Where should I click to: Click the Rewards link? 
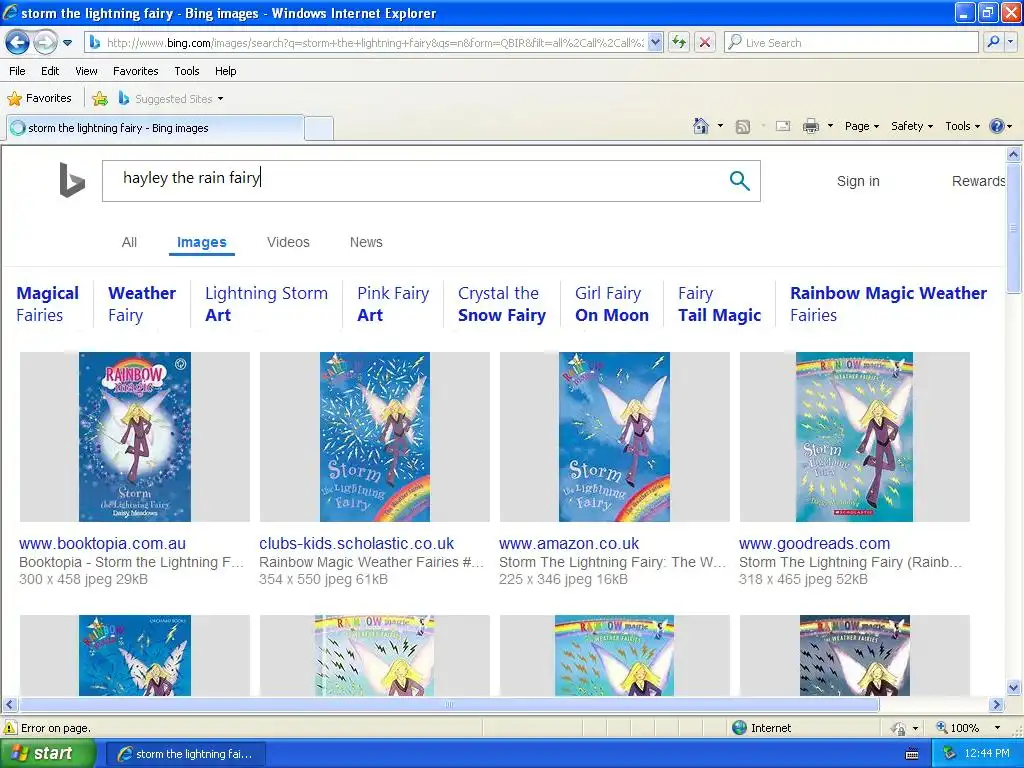978,182
